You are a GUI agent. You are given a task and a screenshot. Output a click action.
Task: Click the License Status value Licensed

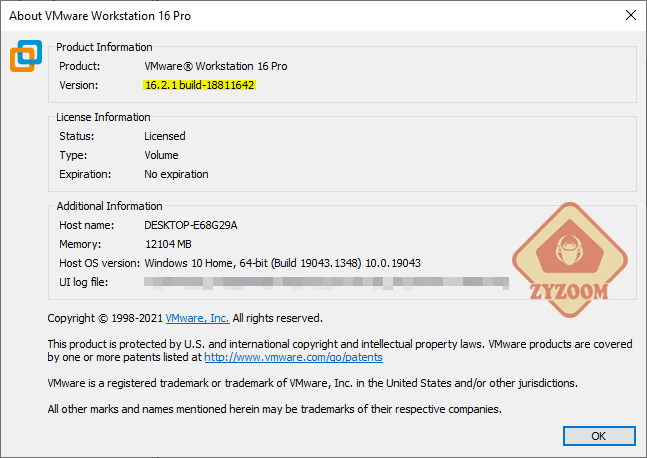coord(165,136)
